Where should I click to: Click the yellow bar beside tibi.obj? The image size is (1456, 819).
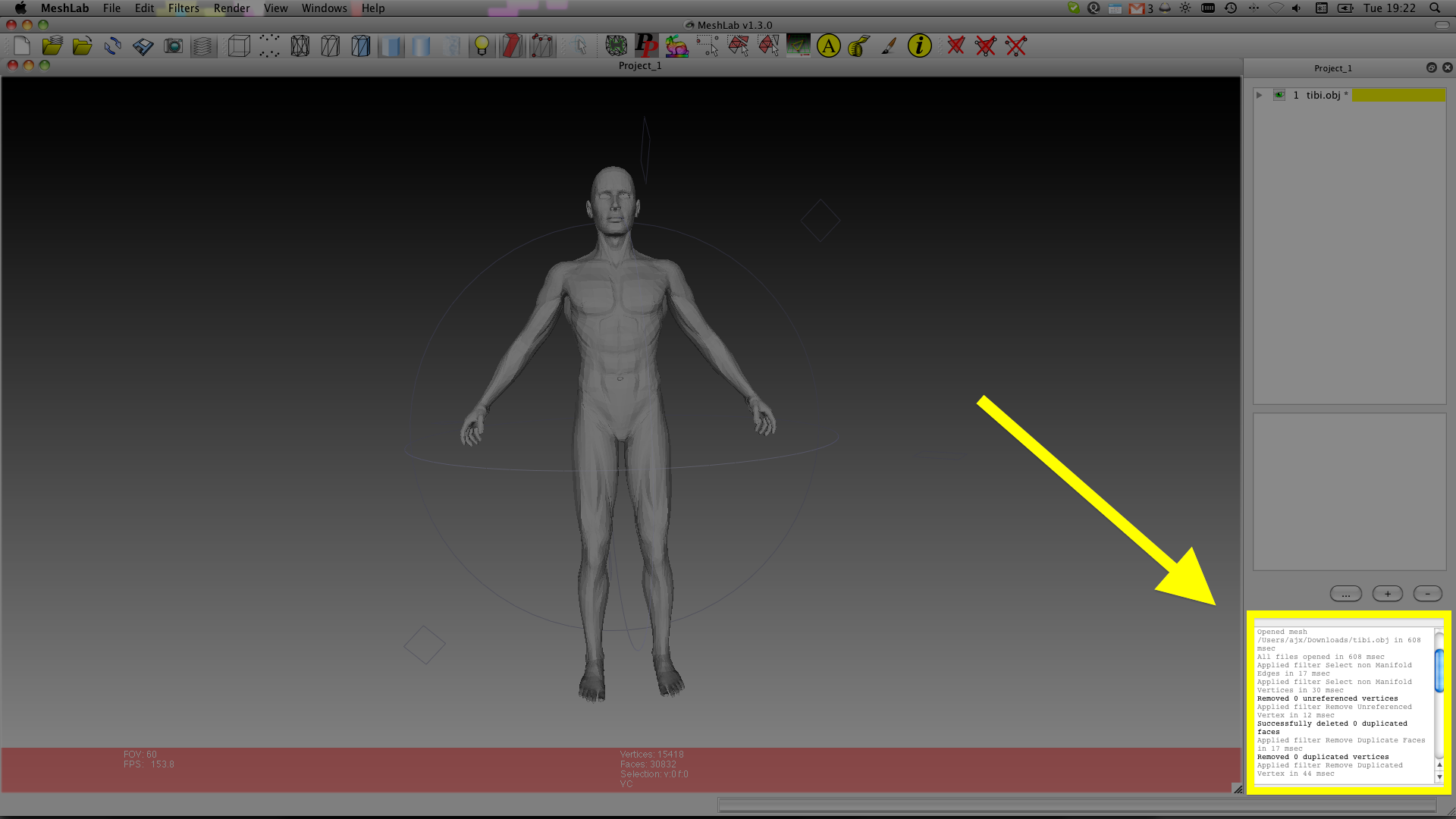coord(1398,95)
